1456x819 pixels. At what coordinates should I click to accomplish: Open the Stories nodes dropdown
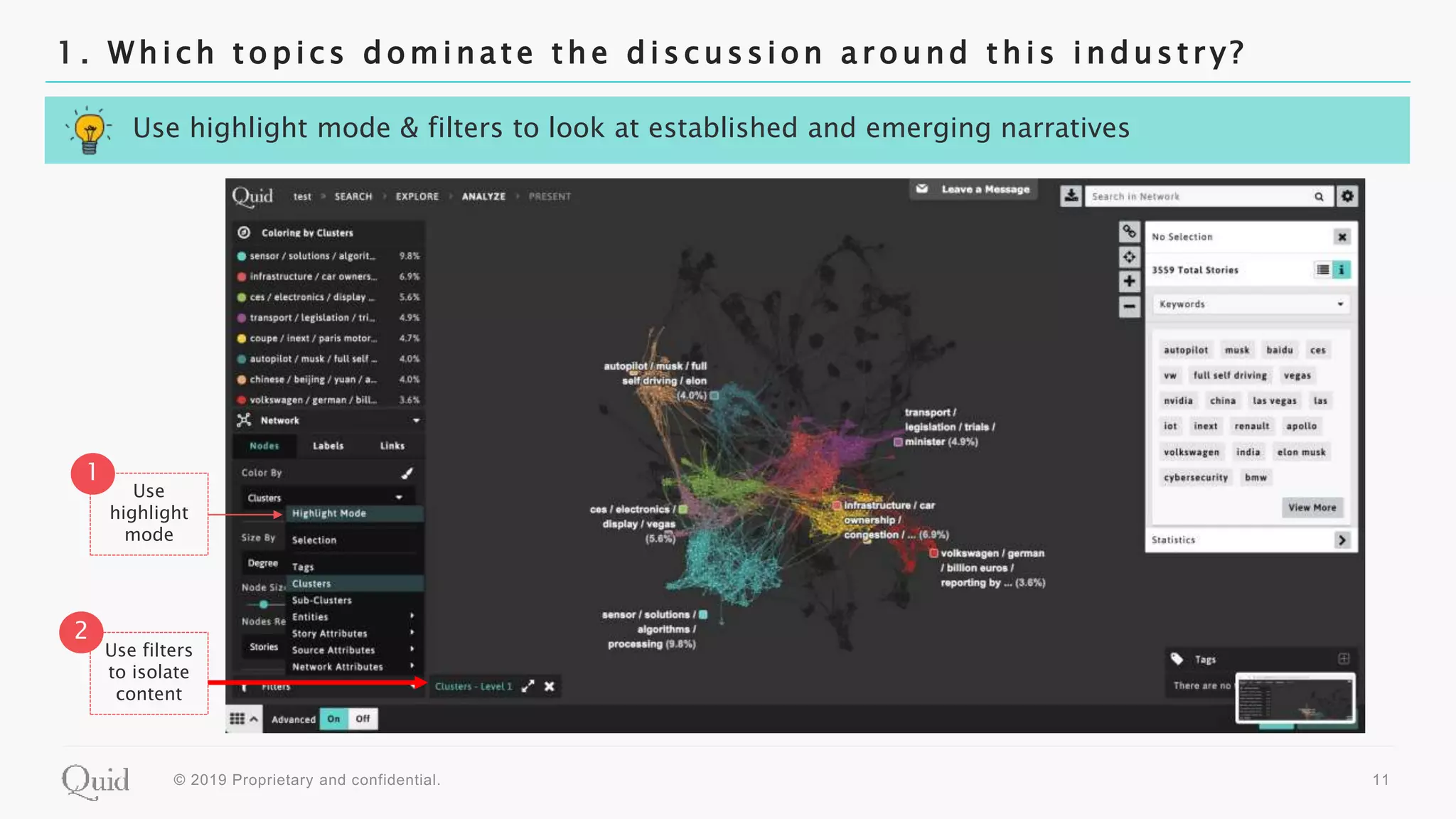pyautogui.click(x=264, y=647)
